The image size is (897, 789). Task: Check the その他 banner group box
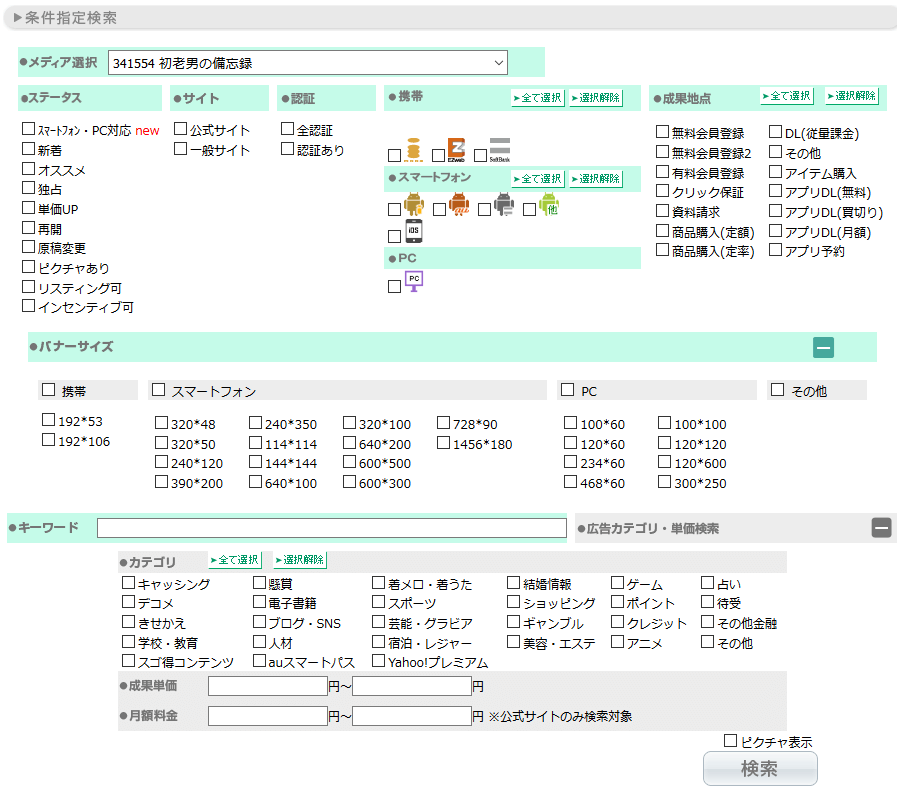pyautogui.click(x=777, y=390)
